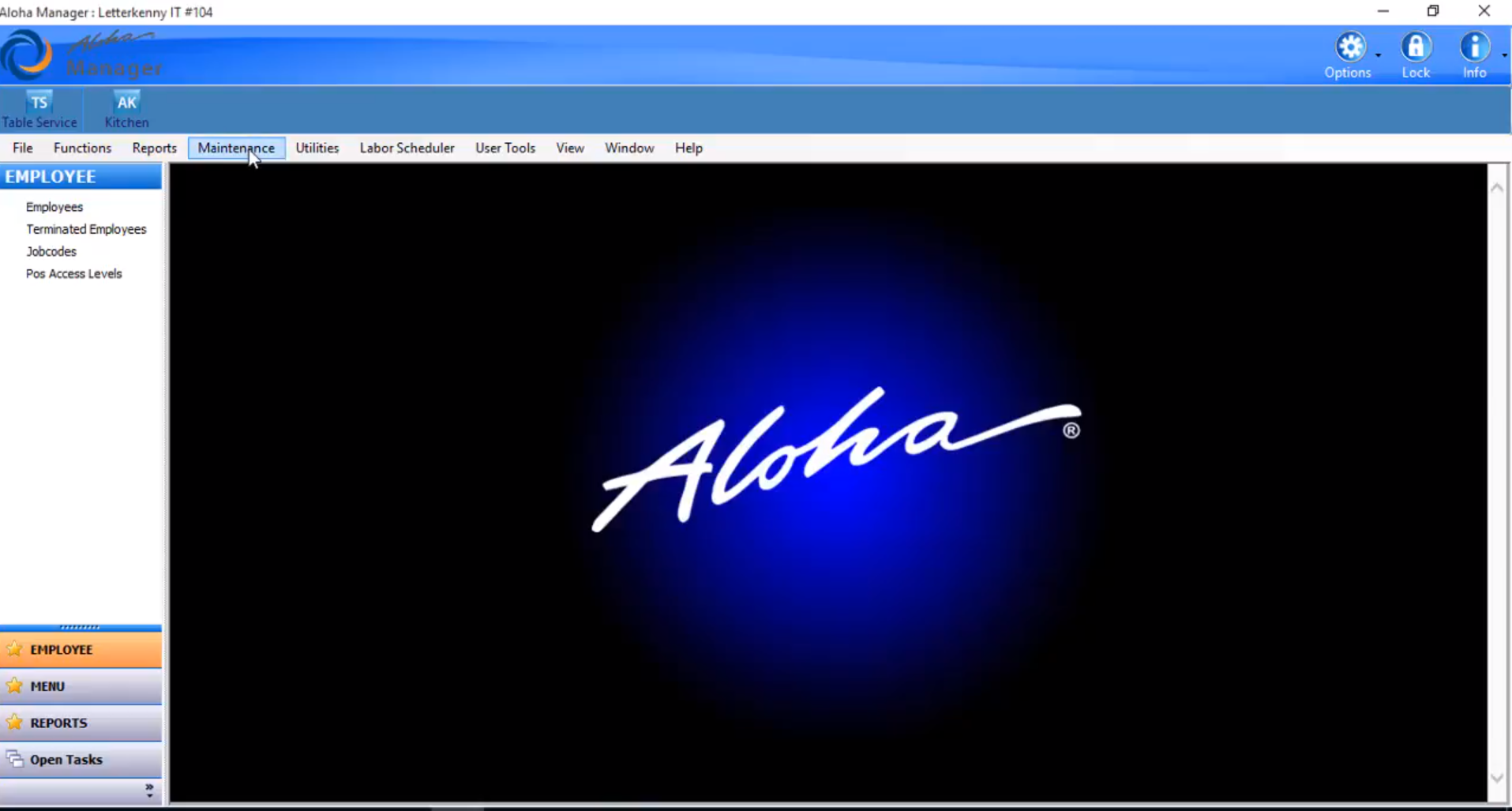Switch to the REPORTS navigation group
1512x811 pixels.
[81, 723]
